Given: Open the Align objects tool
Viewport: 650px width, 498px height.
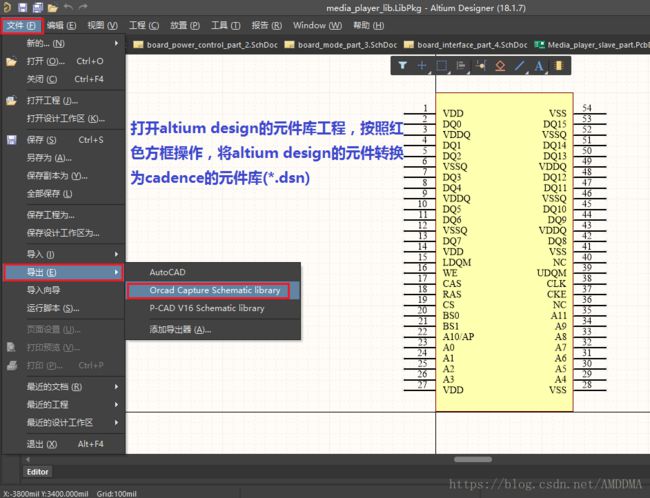Looking at the screenshot, I should tap(461, 66).
